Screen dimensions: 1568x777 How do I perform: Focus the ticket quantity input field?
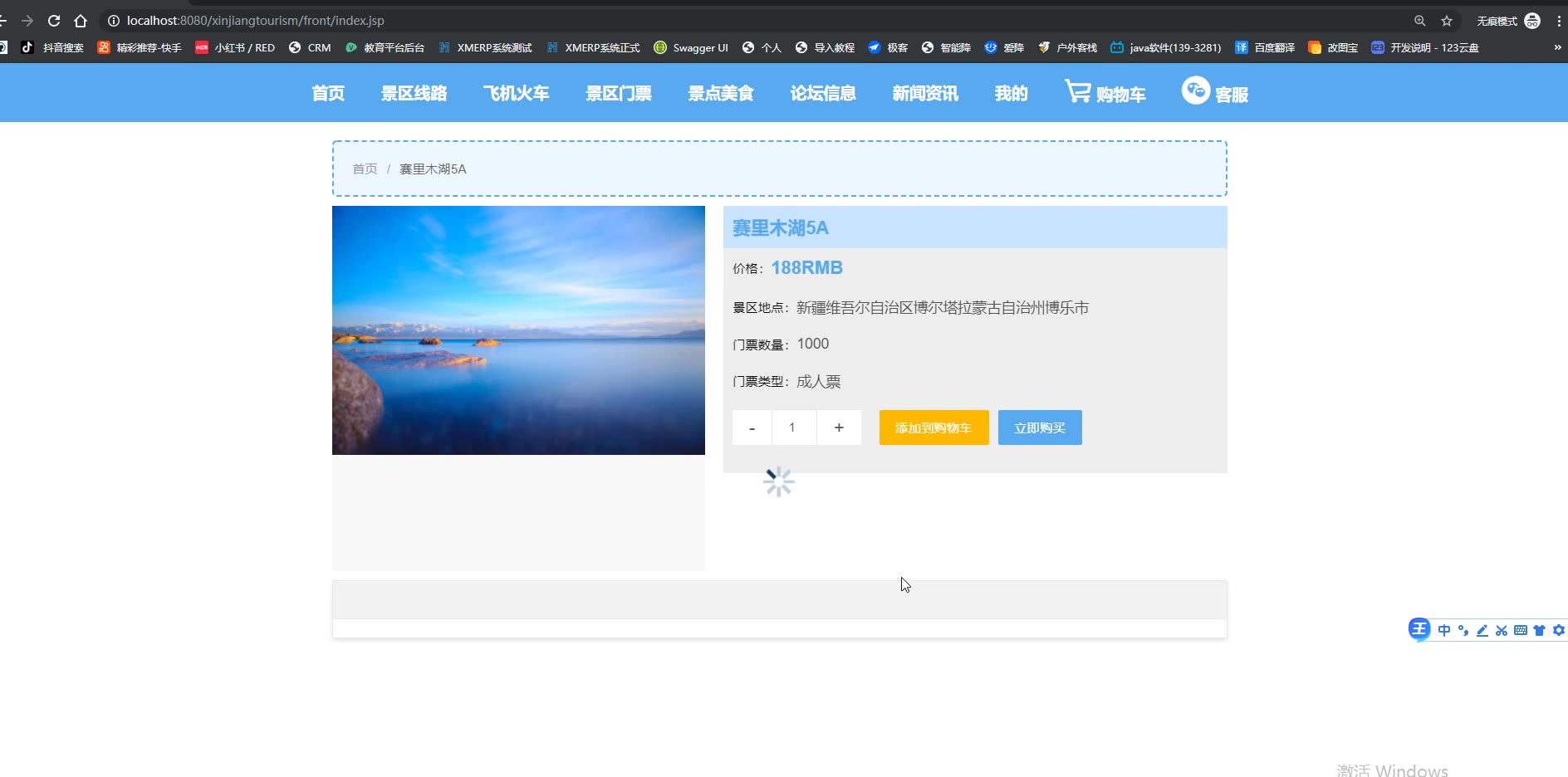(x=794, y=428)
